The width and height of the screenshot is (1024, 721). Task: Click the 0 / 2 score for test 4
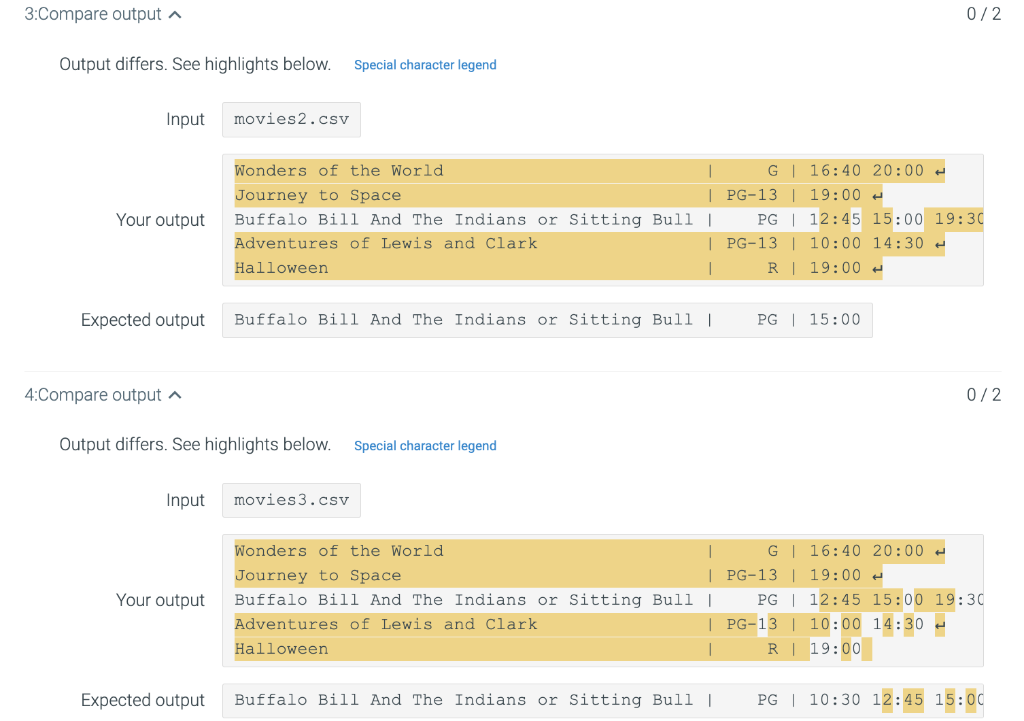983,395
